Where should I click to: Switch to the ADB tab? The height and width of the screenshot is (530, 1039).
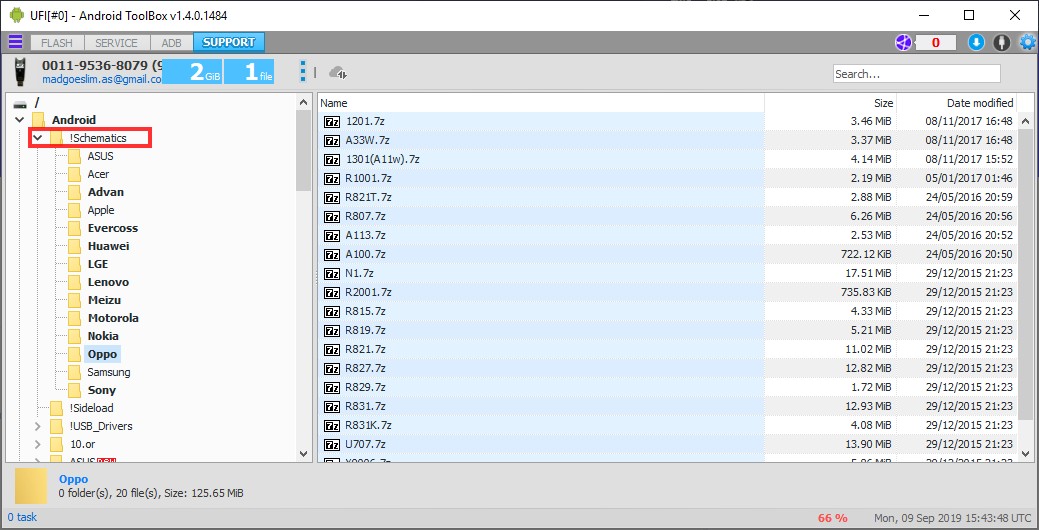coord(172,42)
